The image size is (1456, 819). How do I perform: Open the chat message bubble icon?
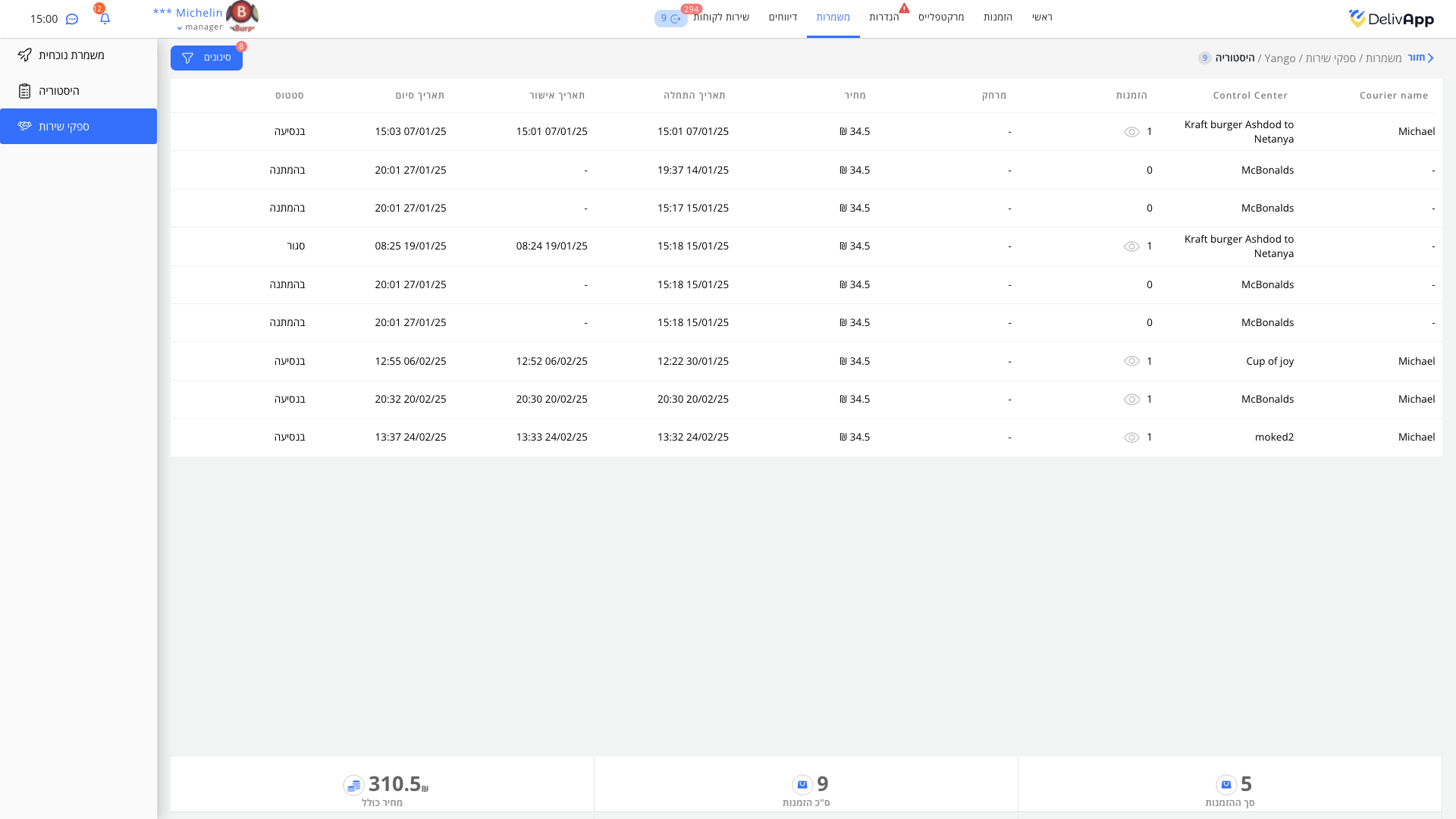72,19
